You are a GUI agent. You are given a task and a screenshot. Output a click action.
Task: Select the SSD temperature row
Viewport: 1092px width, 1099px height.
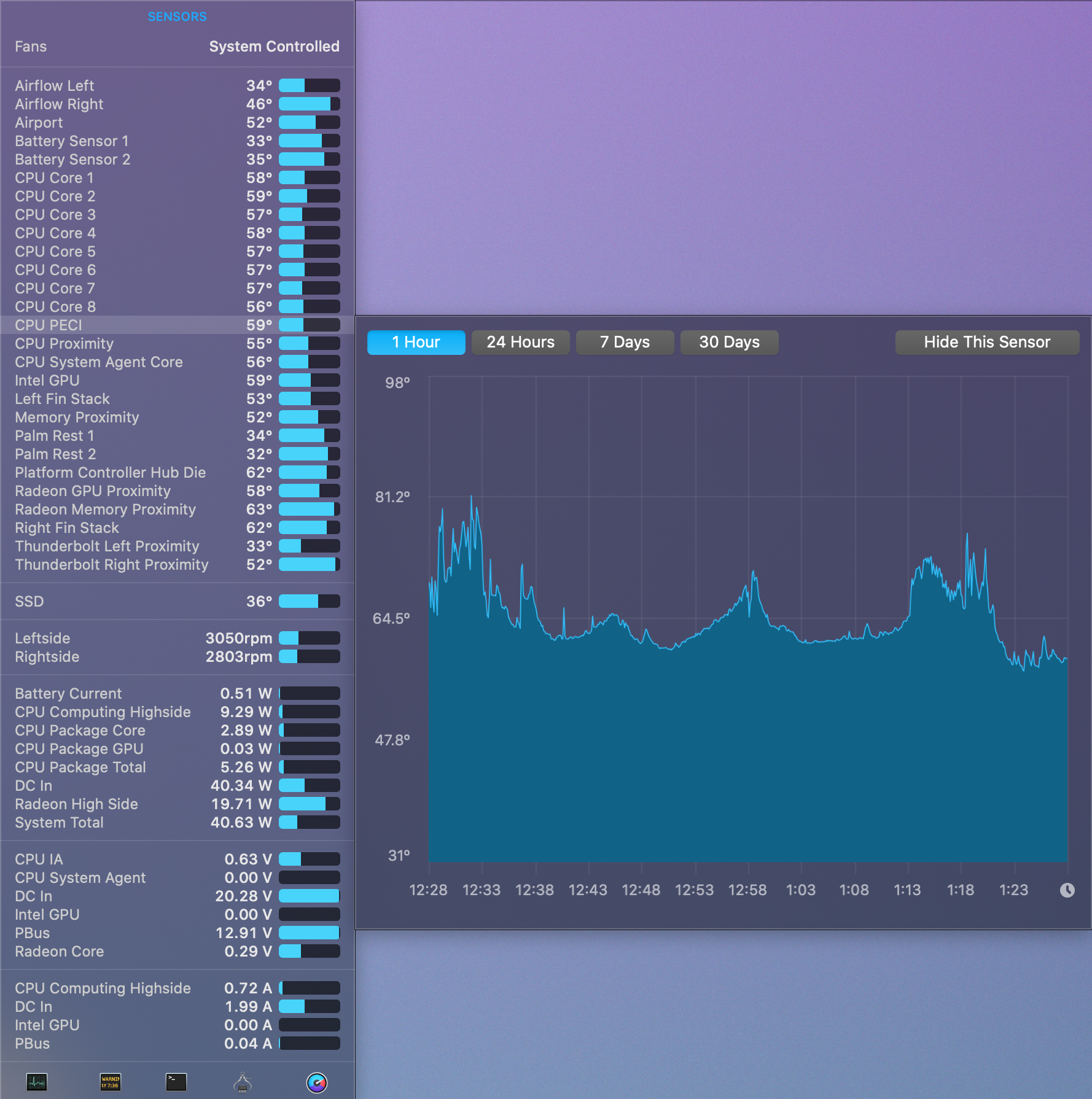[177, 601]
